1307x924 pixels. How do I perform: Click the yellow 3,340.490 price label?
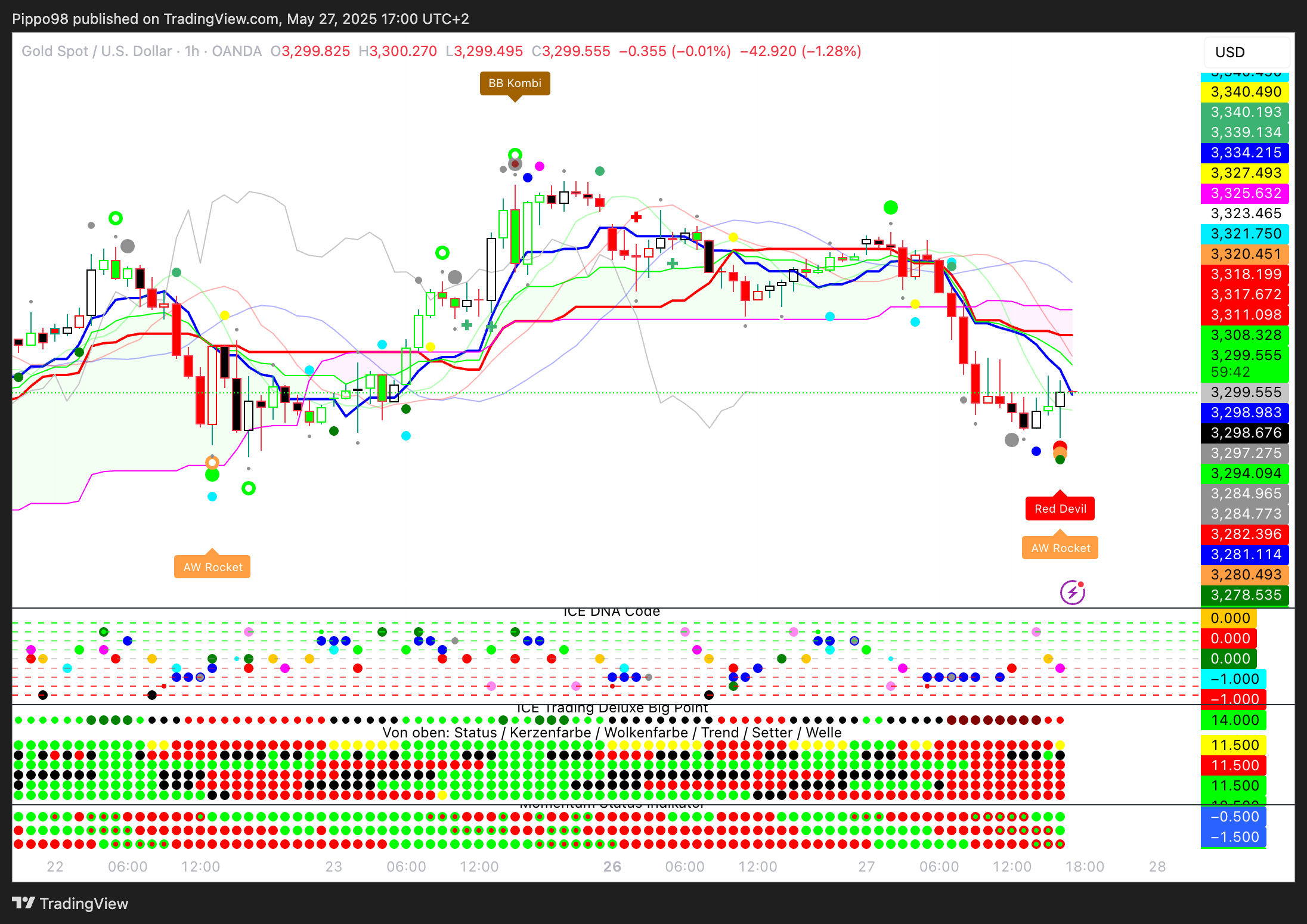[1245, 92]
